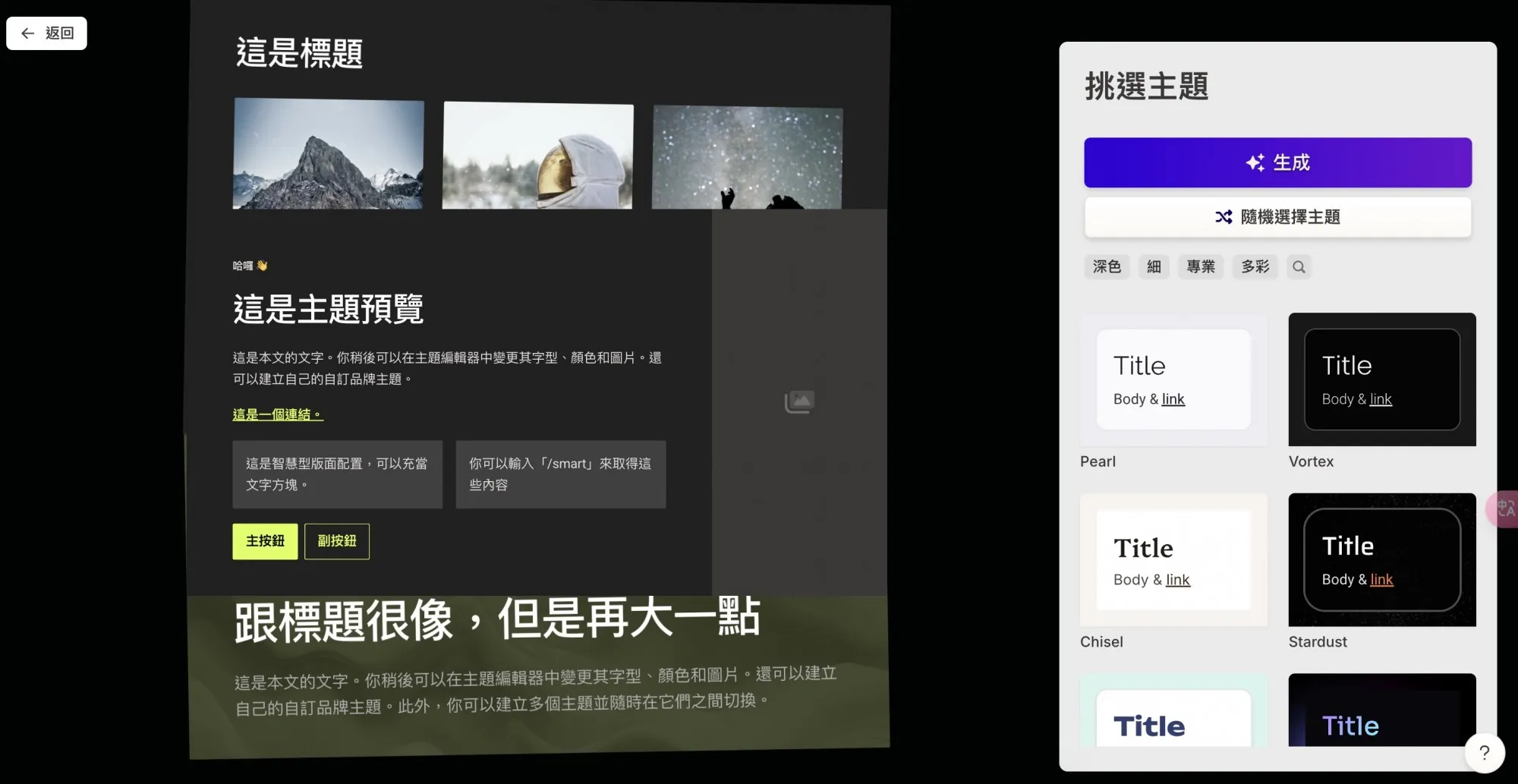Open theme search magnifier icon
The image size is (1518, 784).
[1299, 266]
